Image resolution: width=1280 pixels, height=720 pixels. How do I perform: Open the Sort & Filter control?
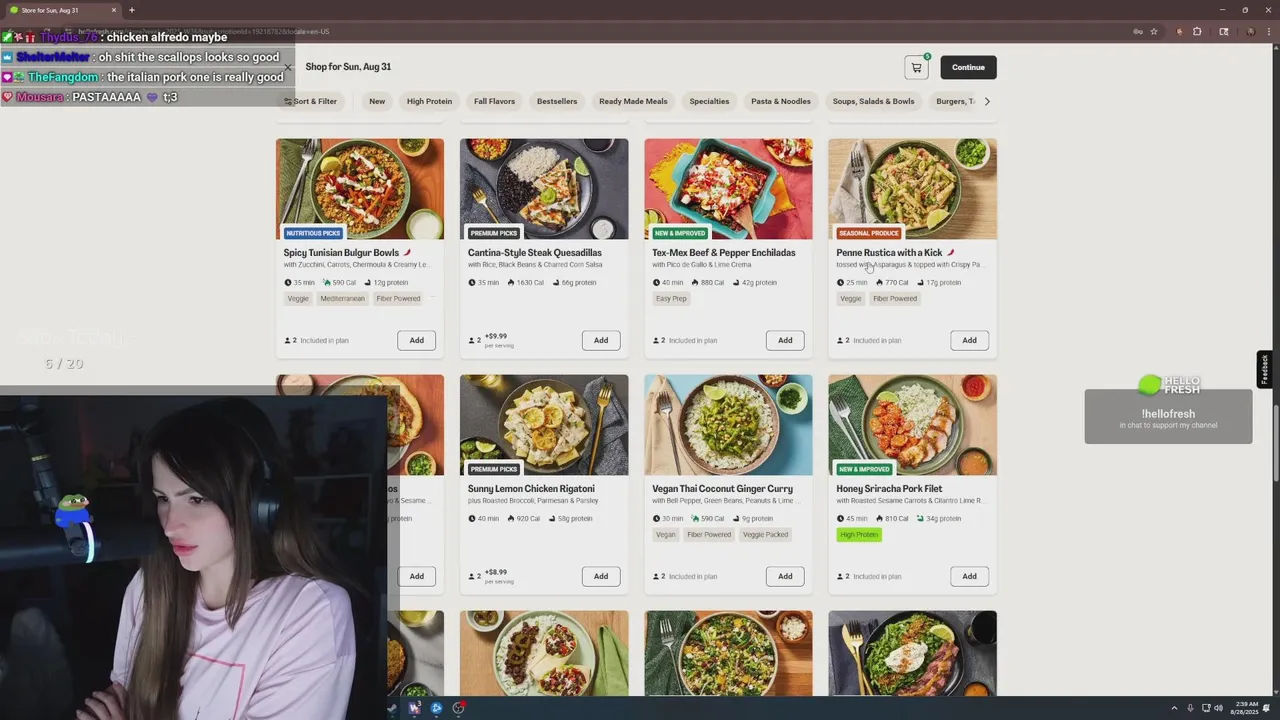coord(311,101)
